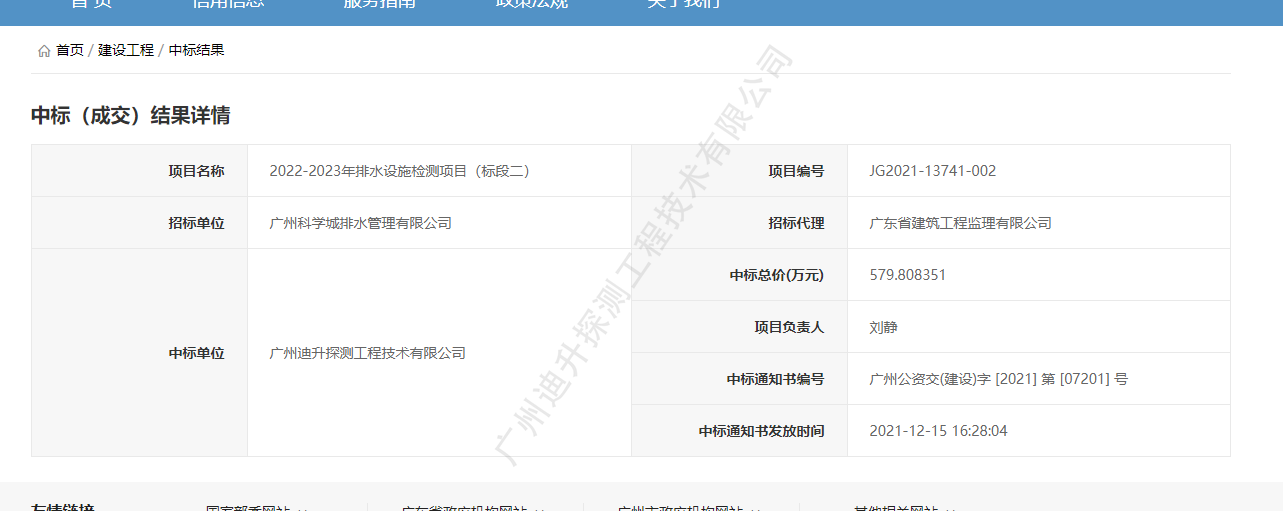Click winning bidder 广州迪升探测工程技术有限公司
The height and width of the screenshot is (511, 1283).
click(x=367, y=353)
